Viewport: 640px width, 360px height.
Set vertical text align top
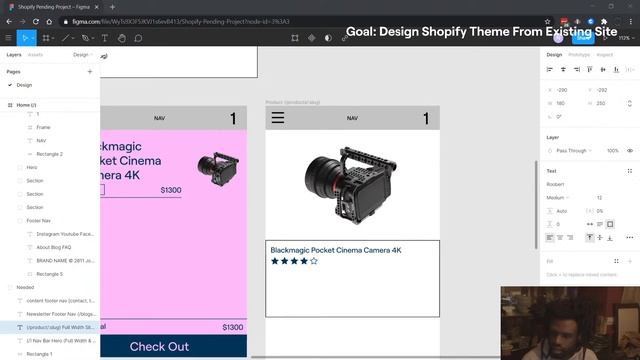(x=590, y=238)
